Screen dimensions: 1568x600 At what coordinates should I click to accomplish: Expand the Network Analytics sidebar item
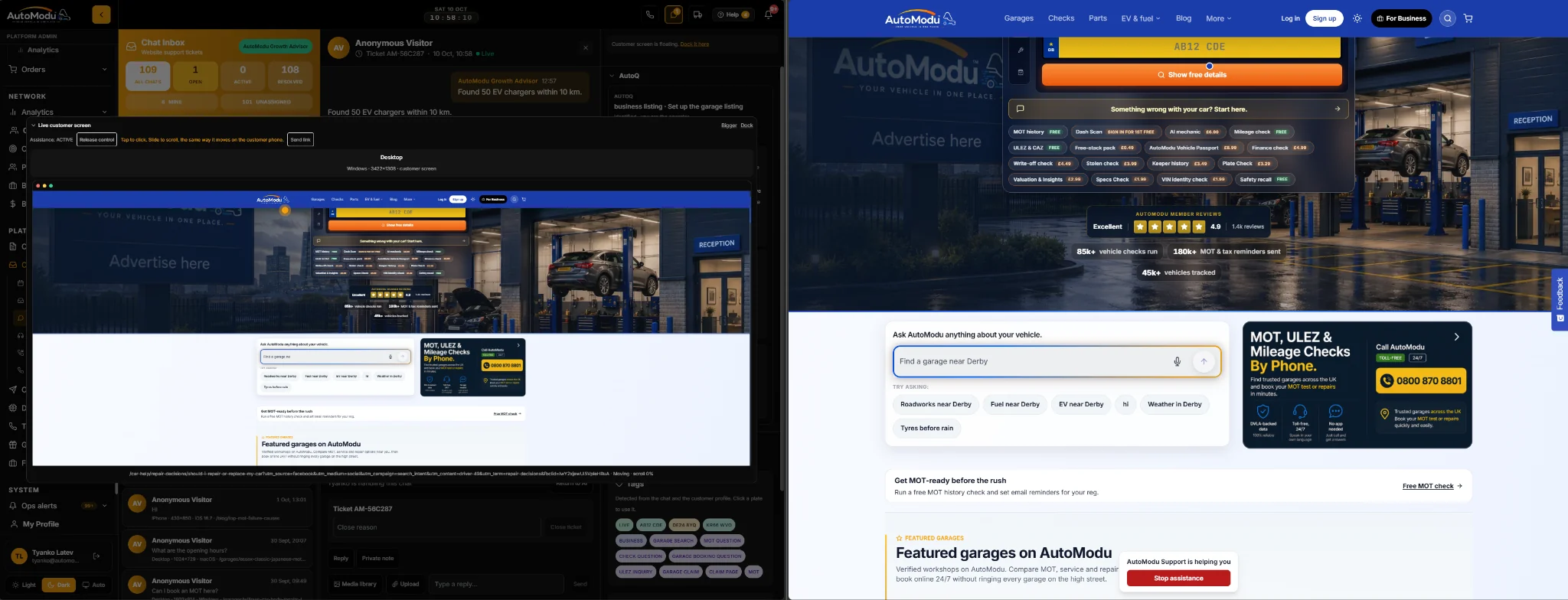pyautogui.click(x=58, y=112)
